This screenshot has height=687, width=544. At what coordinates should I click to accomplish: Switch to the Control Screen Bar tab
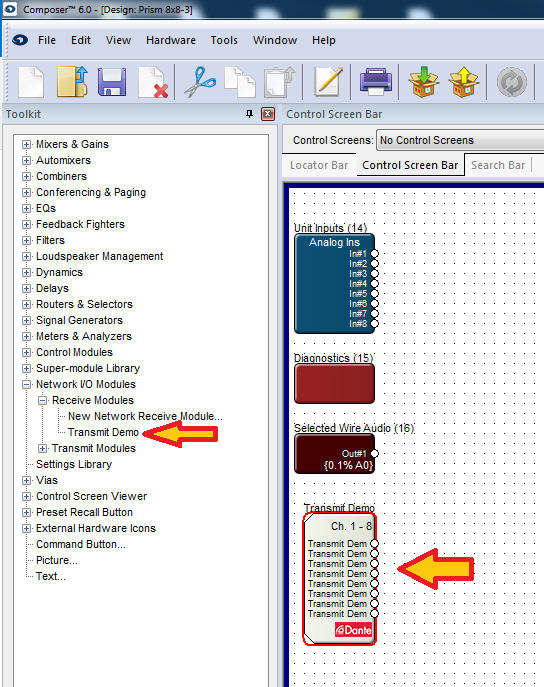point(410,165)
